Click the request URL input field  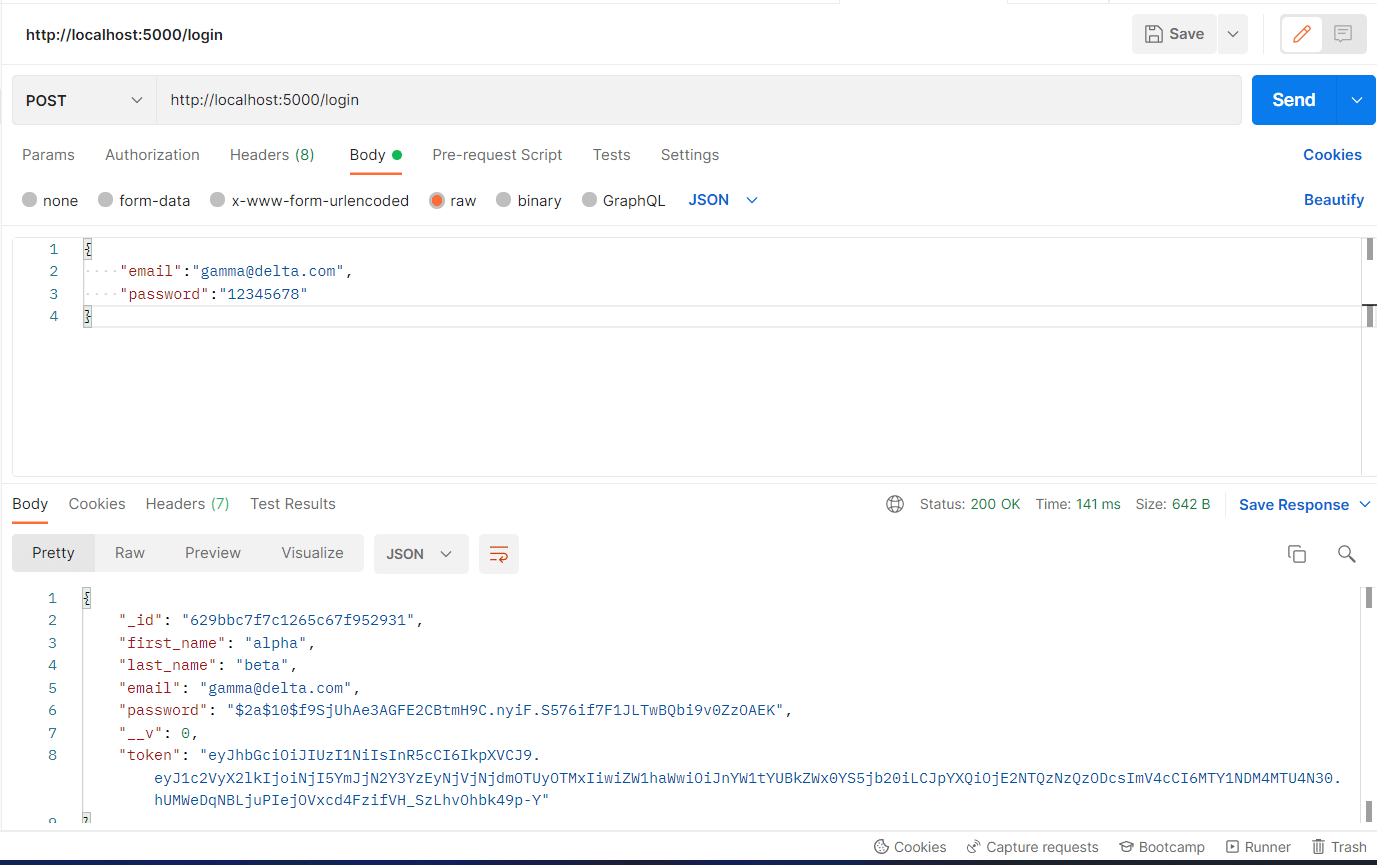coord(698,100)
